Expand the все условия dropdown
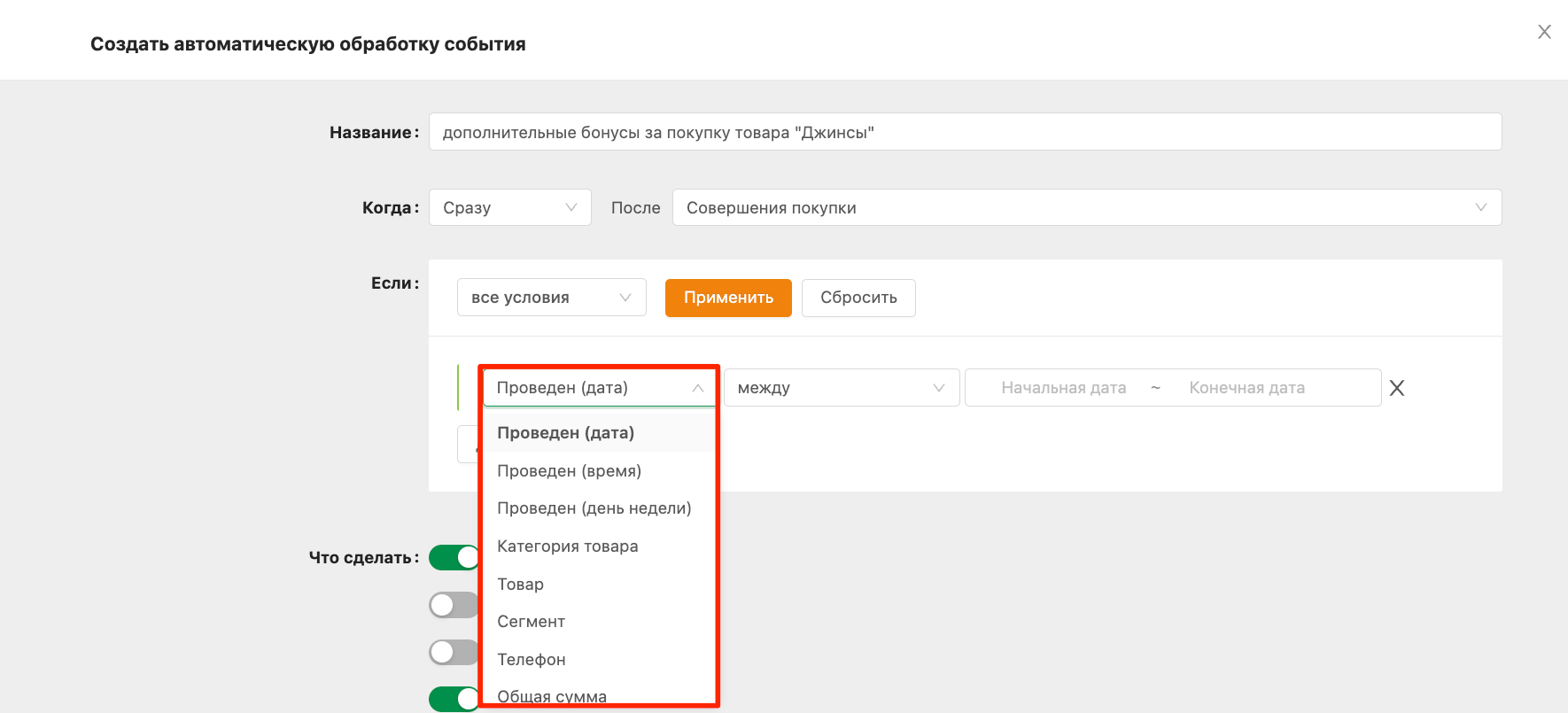1568x713 pixels. [x=551, y=298]
